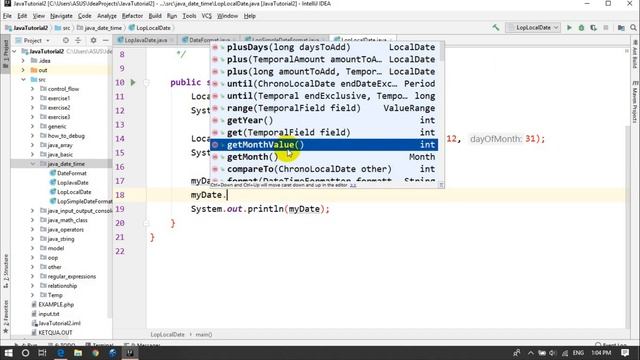
Task: Click JavaTutorial2 breadcrumb in navigation bar
Action: point(27,28)
